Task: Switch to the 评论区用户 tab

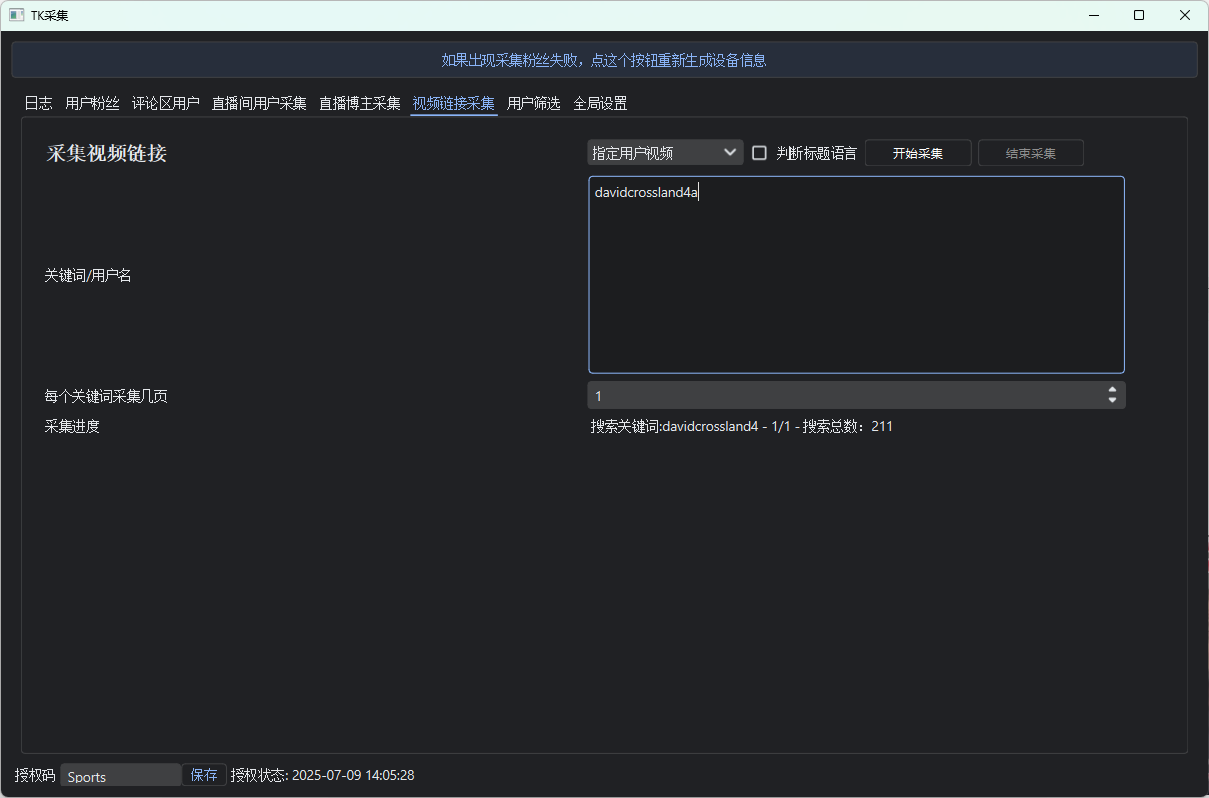Action: (x=166, y=103)
